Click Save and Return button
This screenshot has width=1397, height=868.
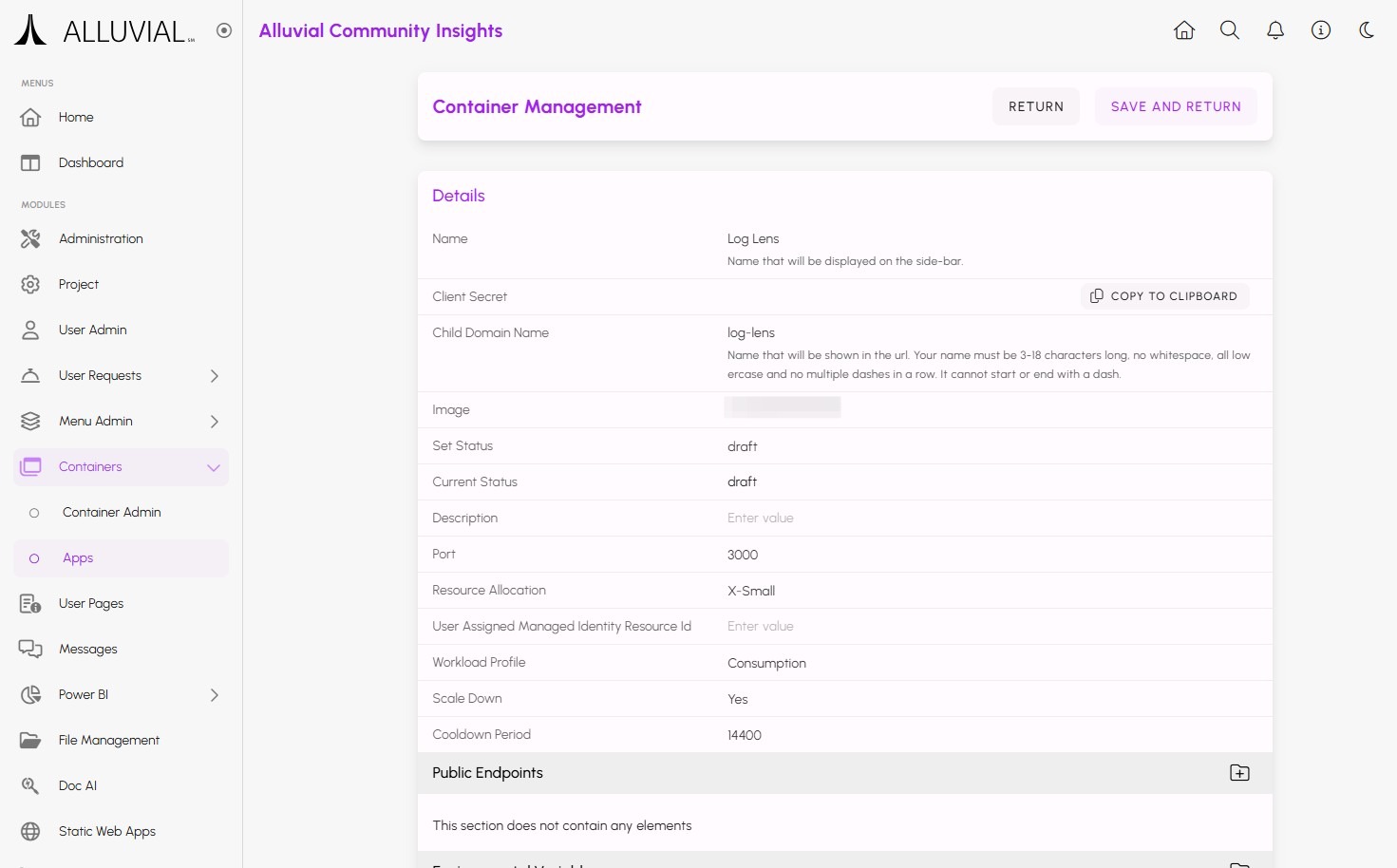tap(1176, 106)
